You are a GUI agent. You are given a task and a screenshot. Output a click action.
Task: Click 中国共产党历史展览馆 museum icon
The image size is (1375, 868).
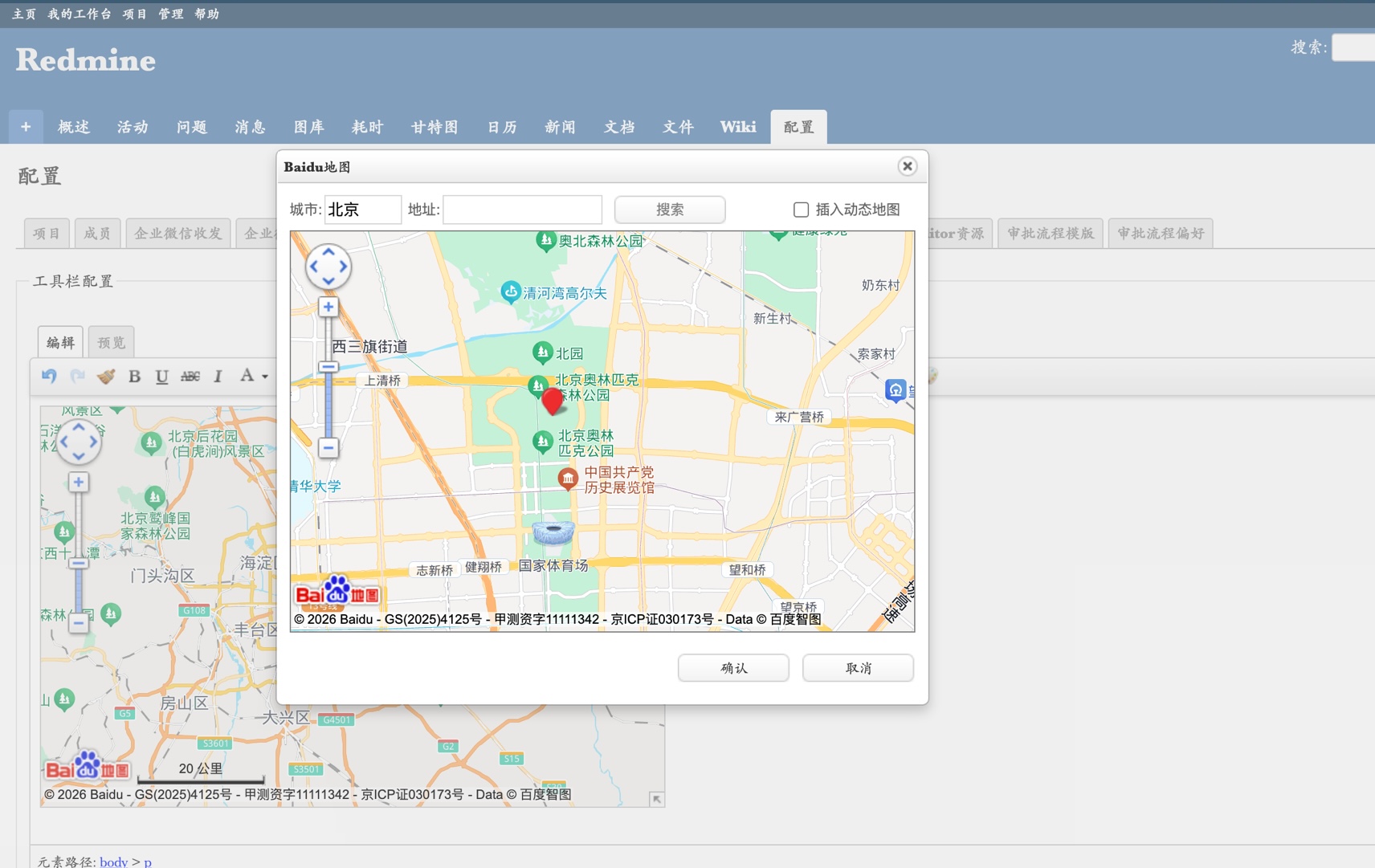(568, 479)
